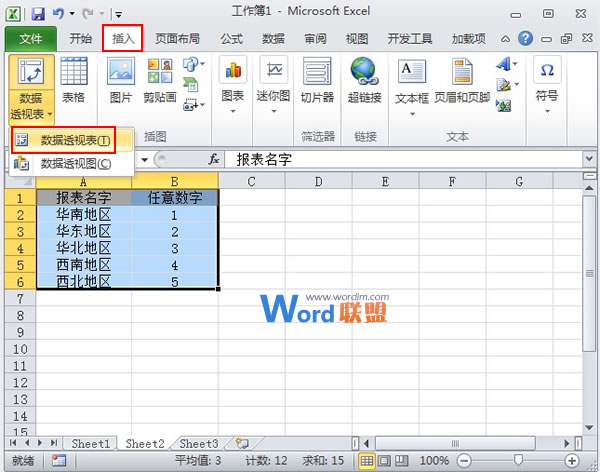
Task: Insert a Hyperlink (超链接)
Action: (x=364, y=81)
